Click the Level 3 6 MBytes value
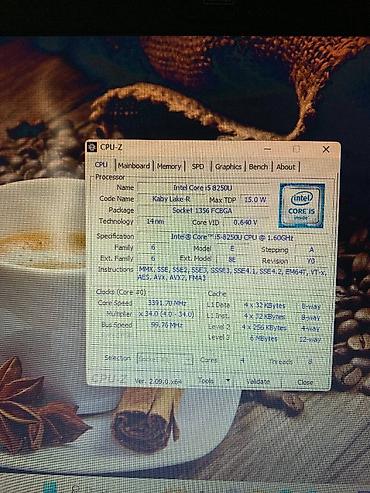Screen dimensions: 370x493 point(265,338)
